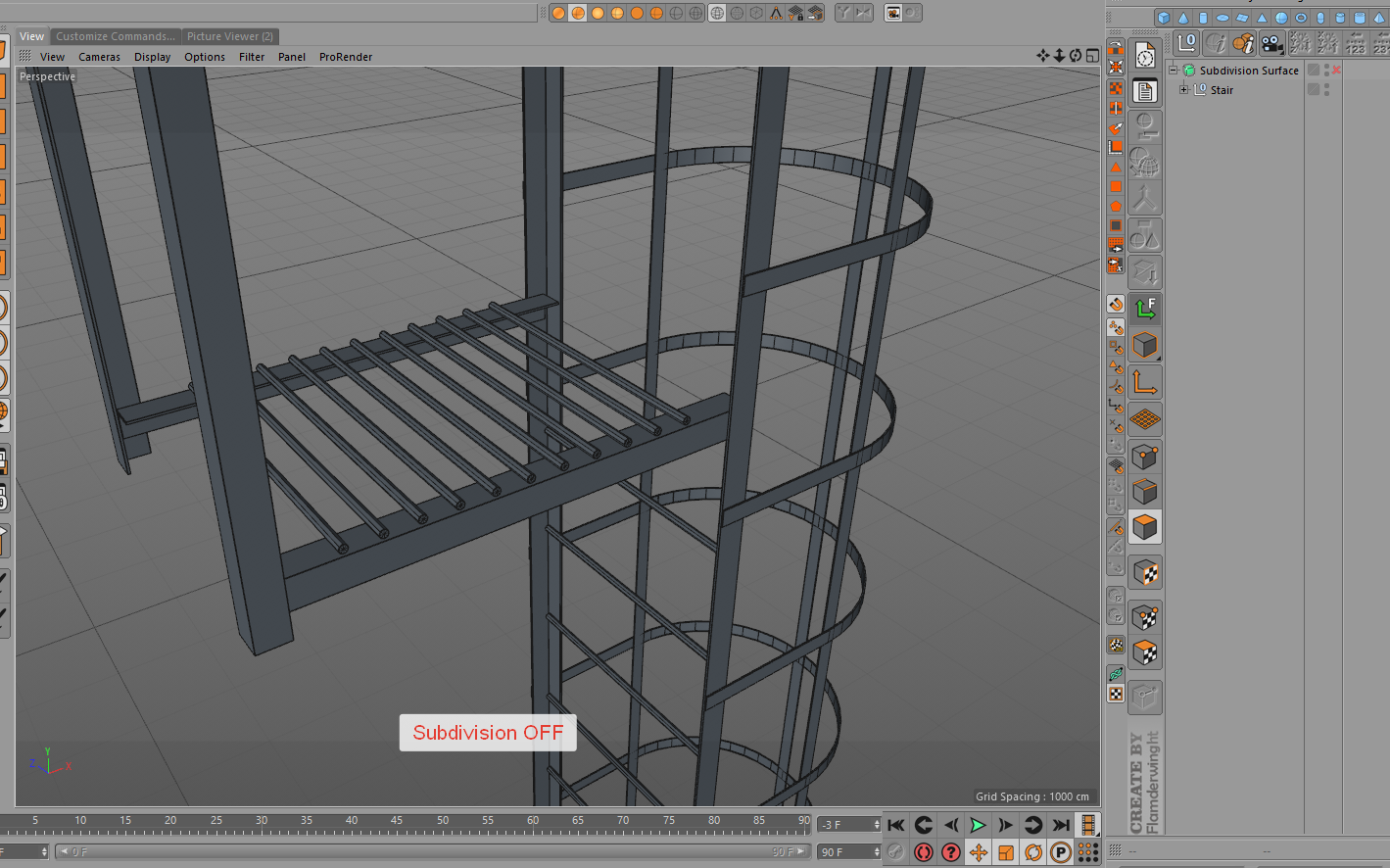
Task: Toggle Rotation keyframe recording icon
Action: (1033, 852)
